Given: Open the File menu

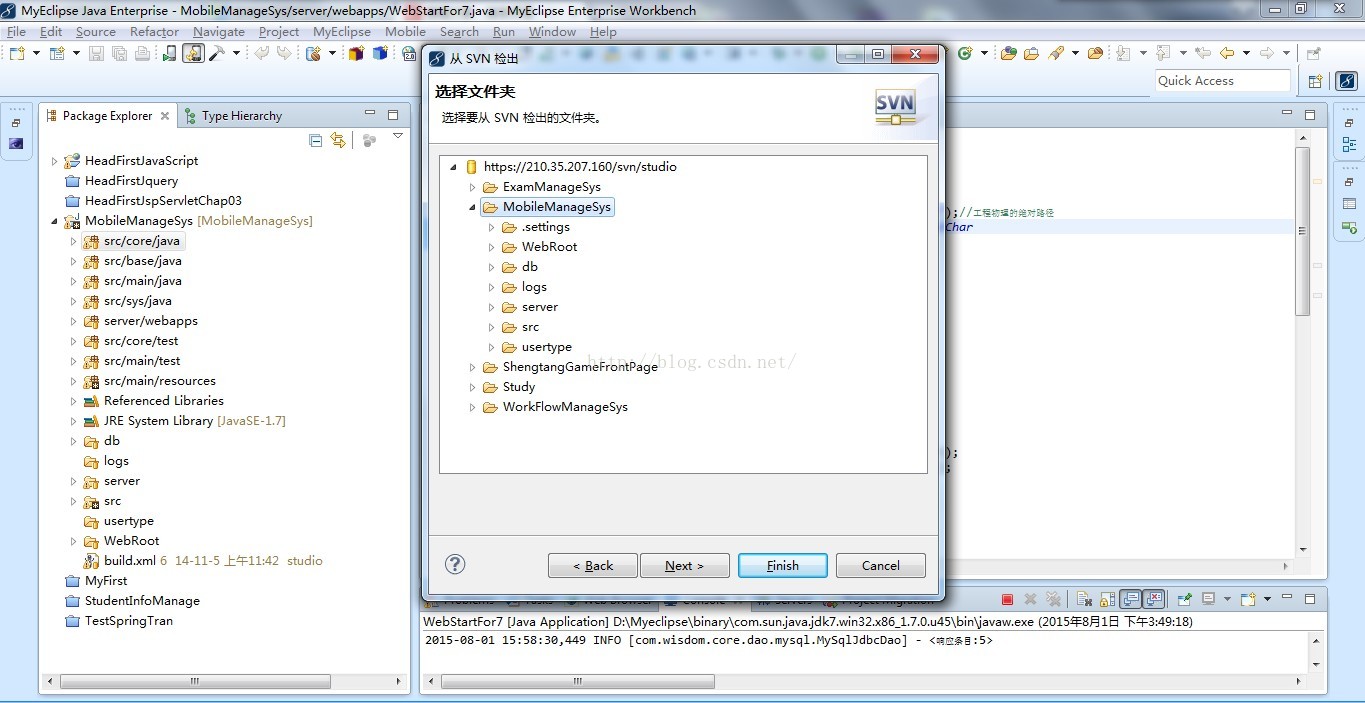Looking at the screenshot, I should 17,32.
